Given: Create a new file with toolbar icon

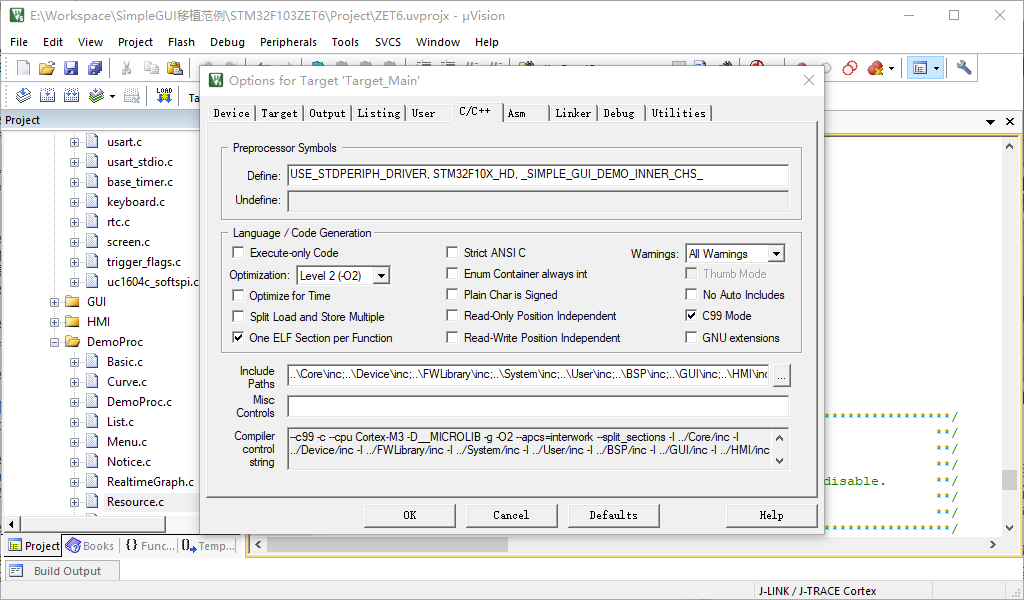Looking at the screenshot, I should pos(24,68).
